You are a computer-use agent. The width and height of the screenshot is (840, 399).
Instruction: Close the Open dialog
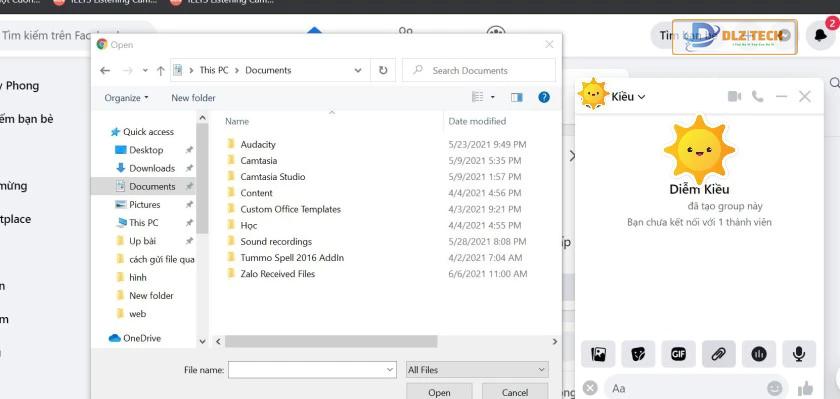pos(549,44)
